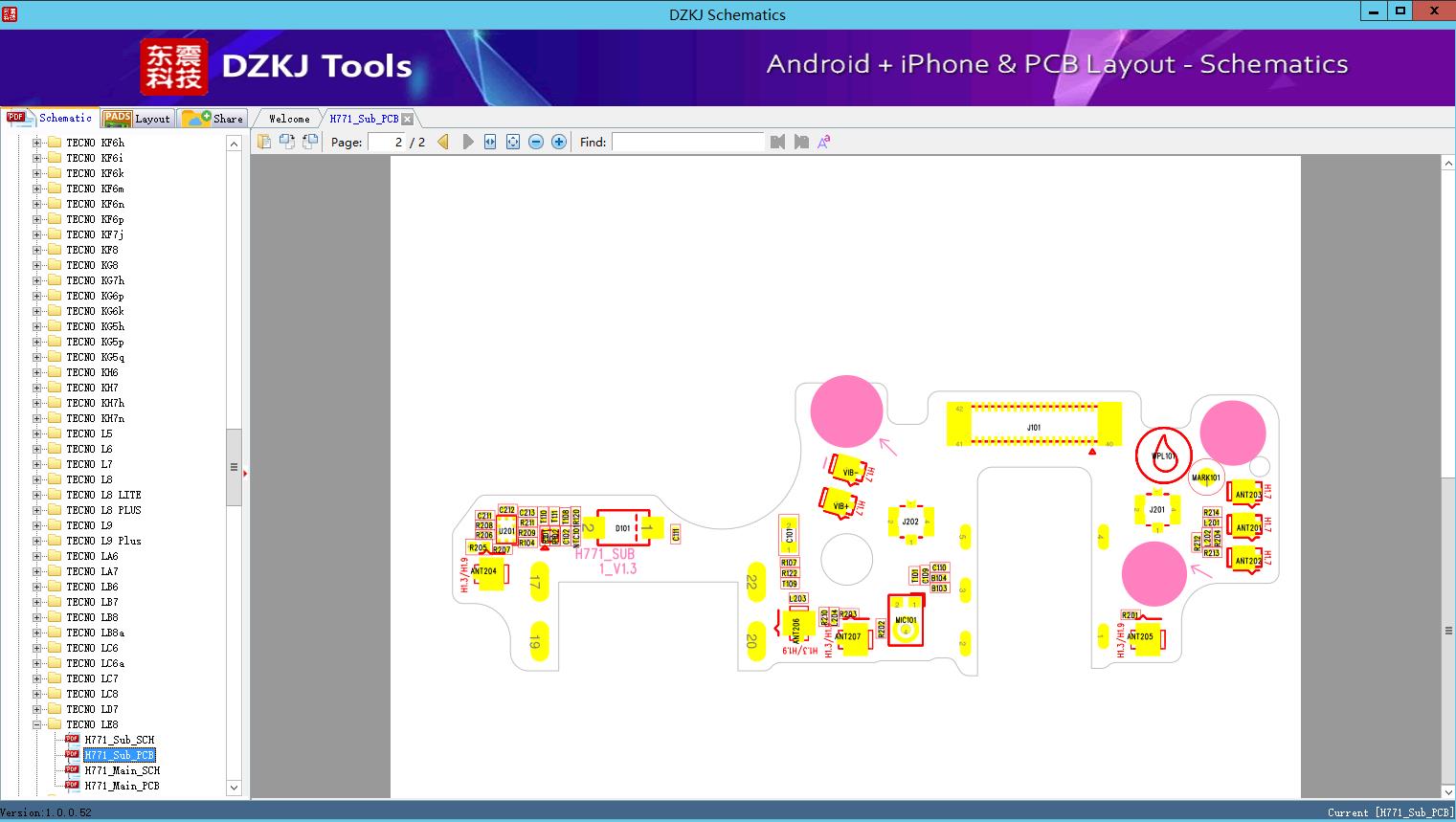The width and height of the screenshot is (1456, 822).
Task: Fit page to width
Action: pyautogui.click(x=490, y=142)
